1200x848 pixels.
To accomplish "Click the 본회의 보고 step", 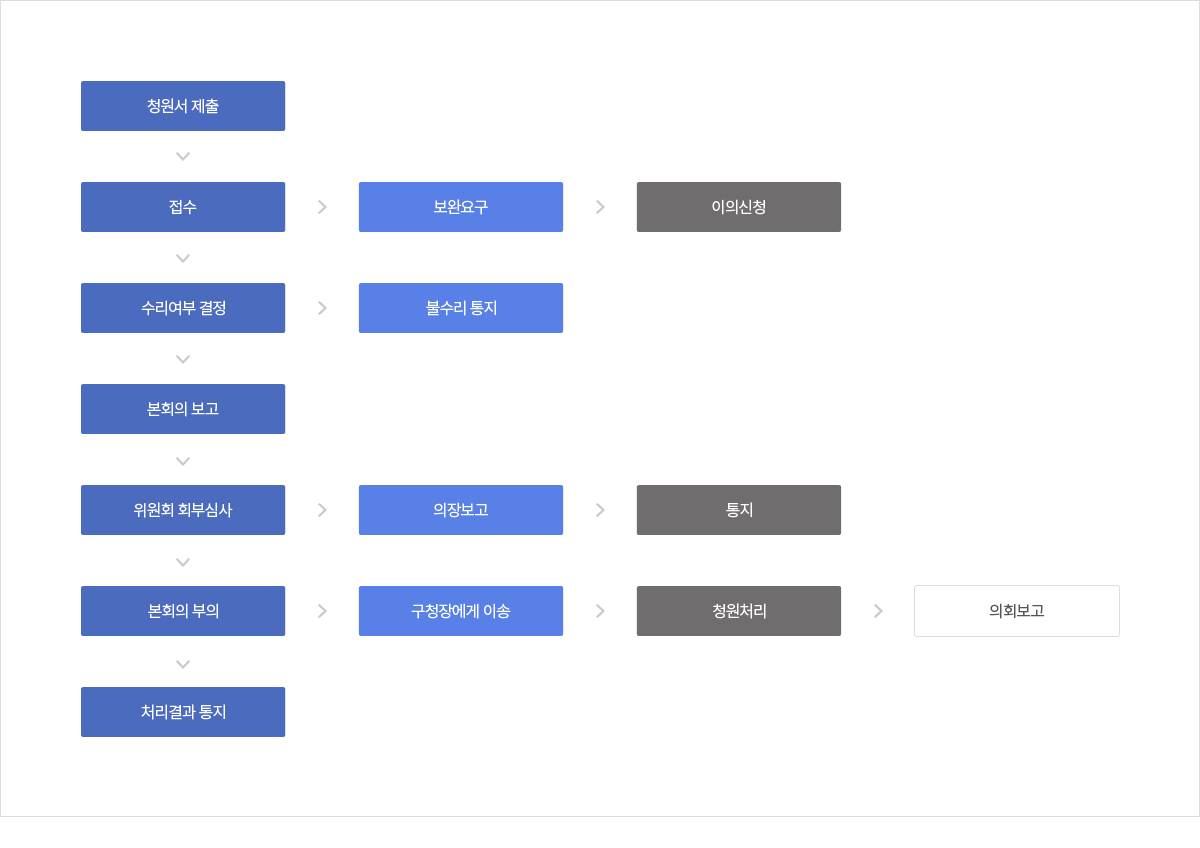I will pos(183,409).
